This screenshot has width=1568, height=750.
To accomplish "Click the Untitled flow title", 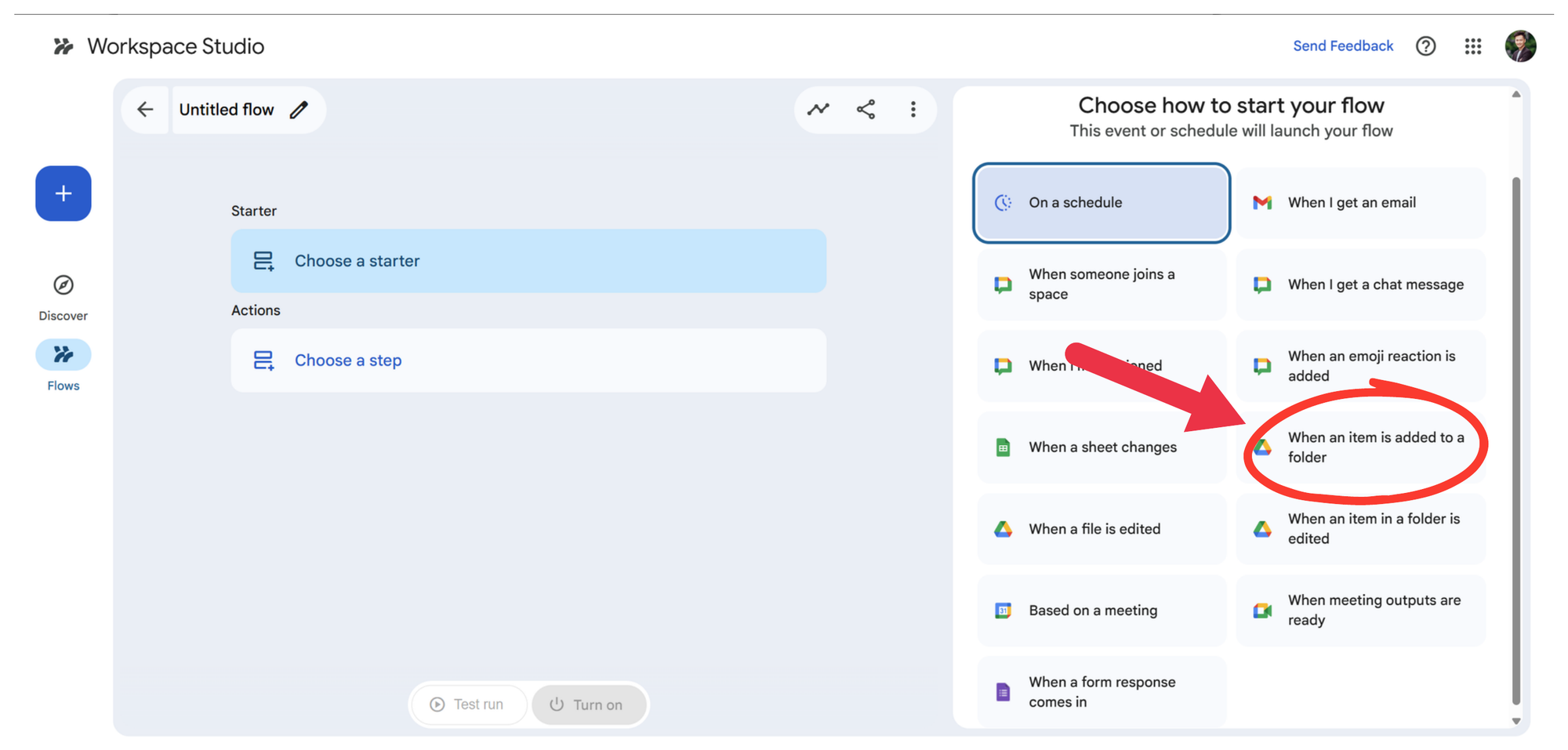I will click(x=227, y=110).
